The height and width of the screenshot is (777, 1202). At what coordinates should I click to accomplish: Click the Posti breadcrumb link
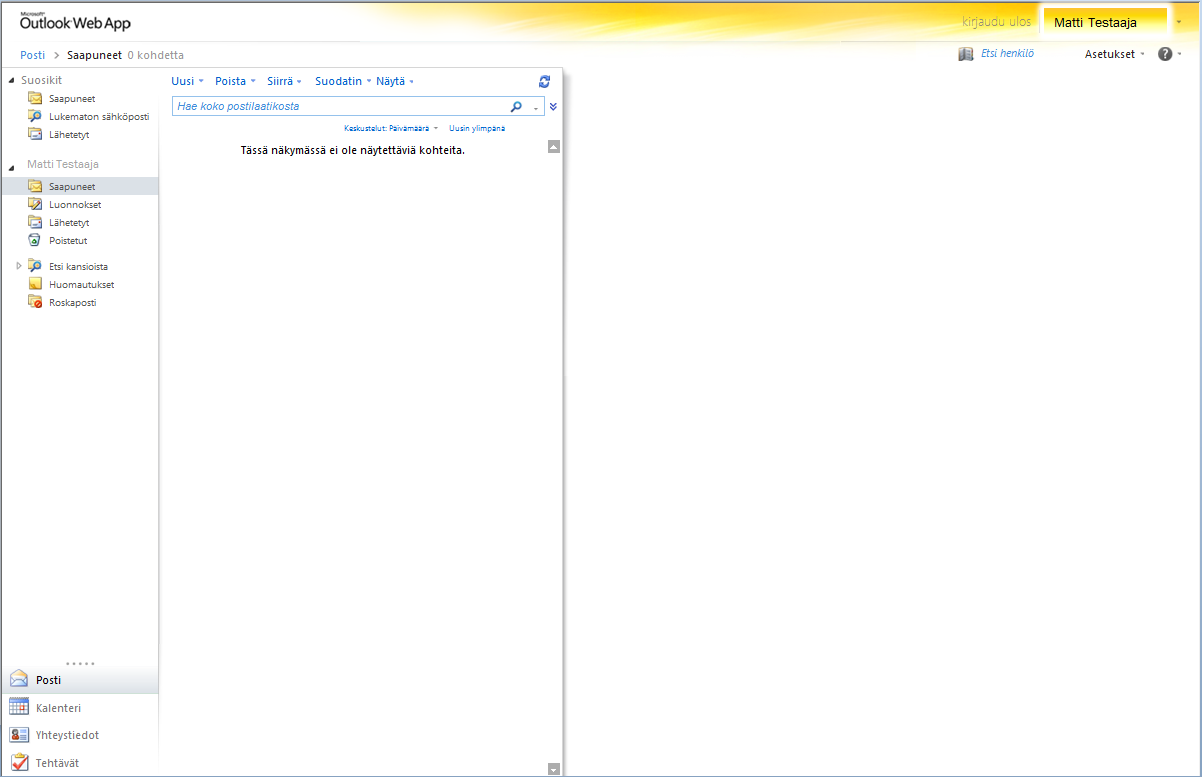coord(32,55)
